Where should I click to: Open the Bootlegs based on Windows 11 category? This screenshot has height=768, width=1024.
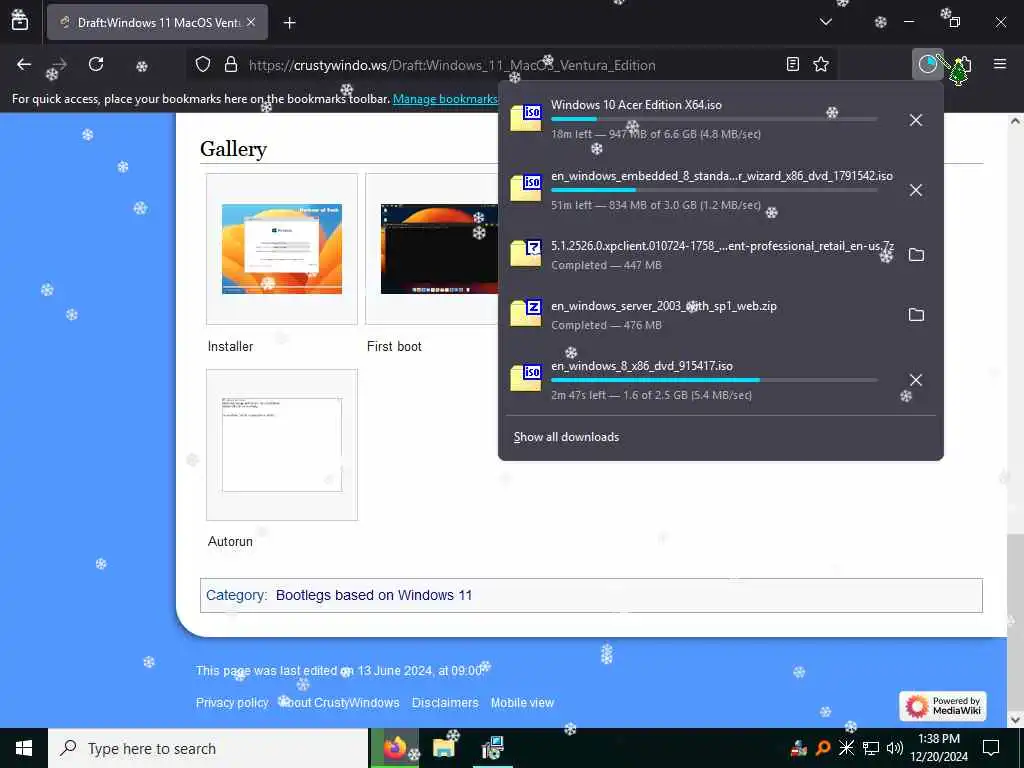374,595
